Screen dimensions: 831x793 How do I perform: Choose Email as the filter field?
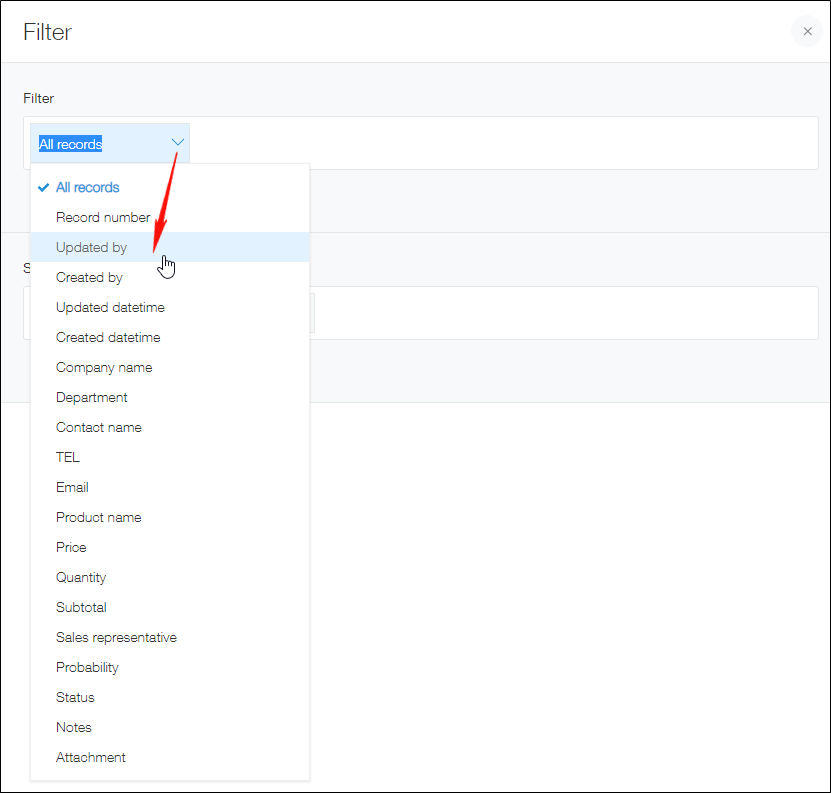(x=72, y=487)
